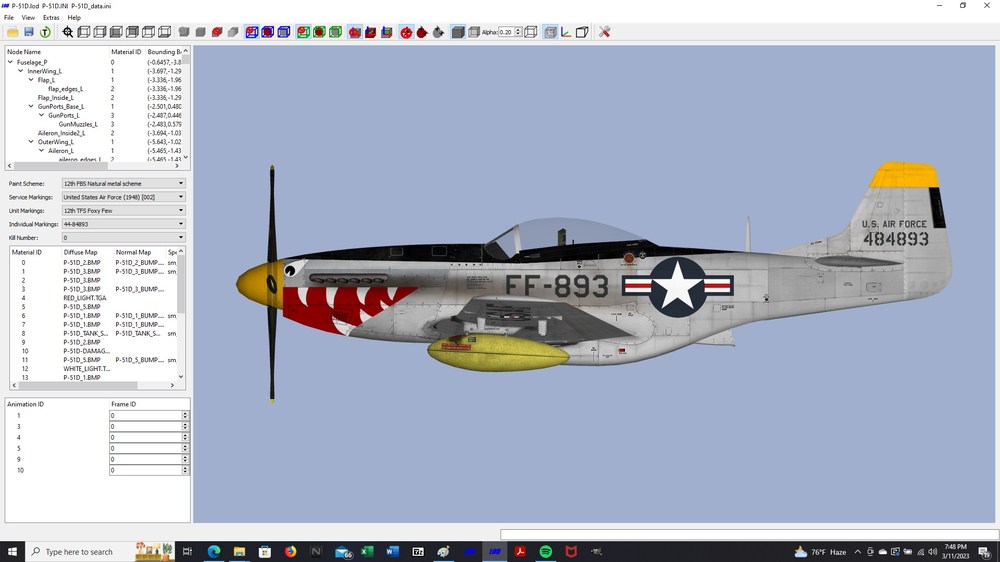Click the black outlined box icon

pyautogui.click(x=582, y=32)
